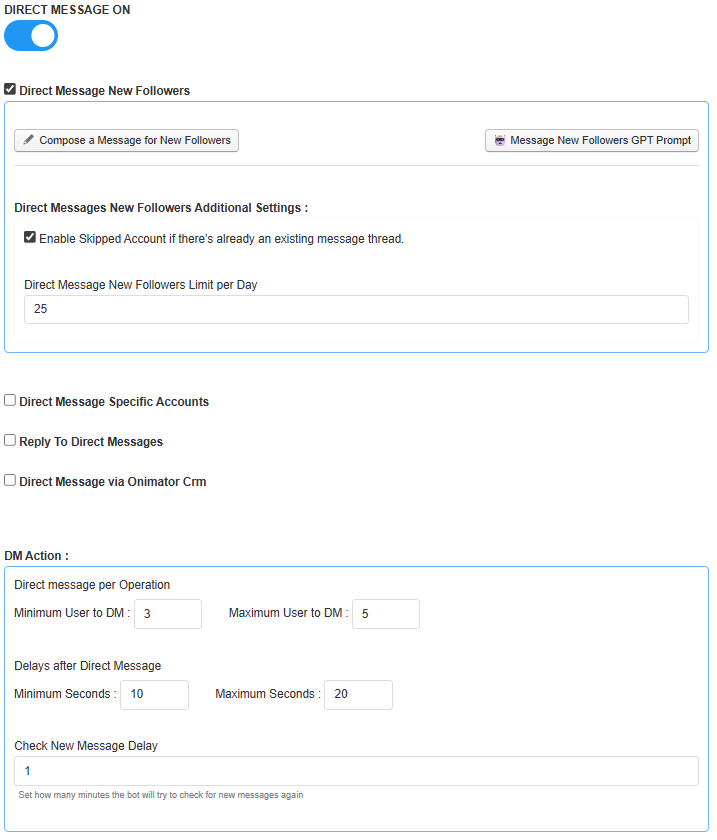Screen dimensions: 717x840
Task: Enable Direct Message via Onimator Crm
Action: pos(9,479)
